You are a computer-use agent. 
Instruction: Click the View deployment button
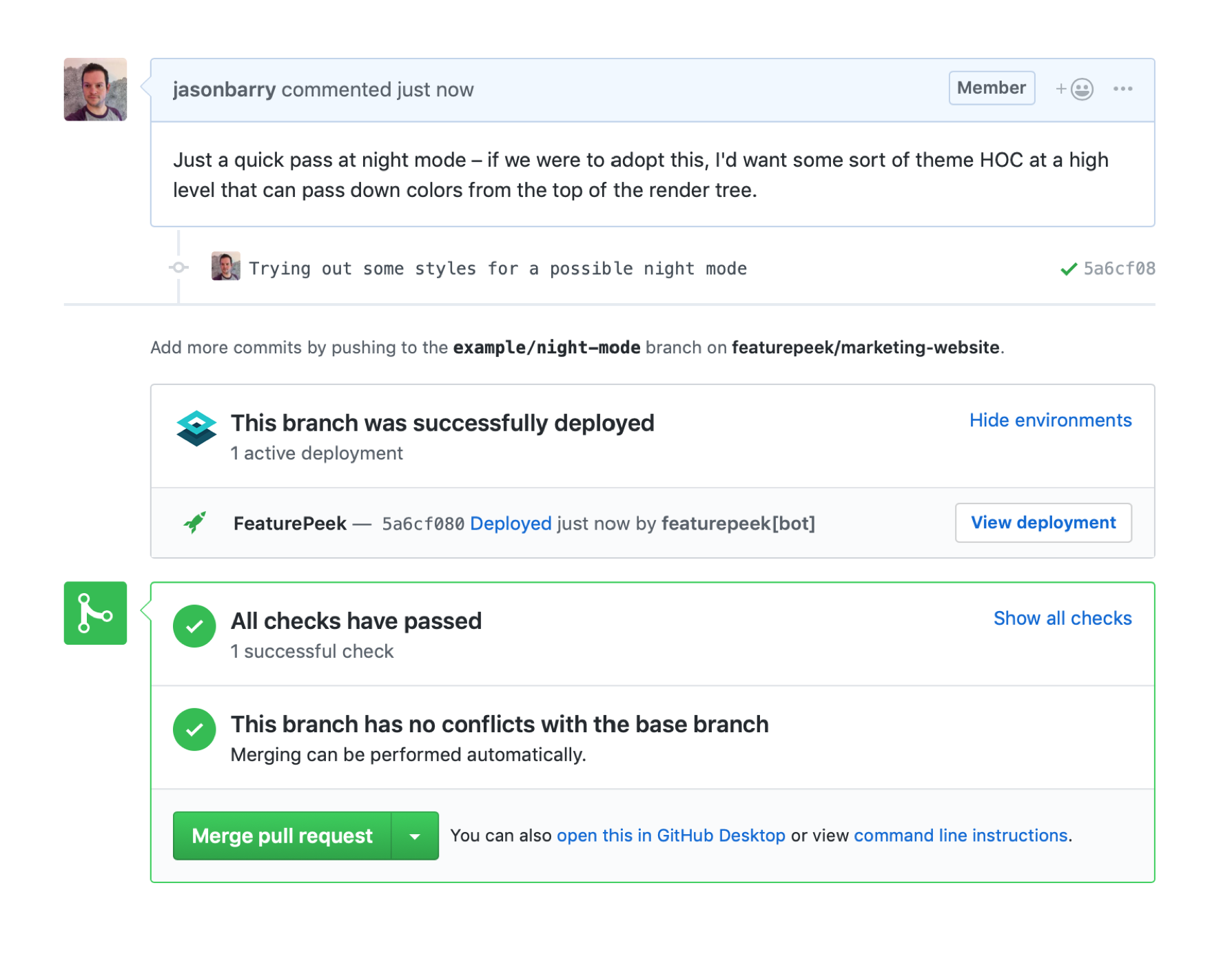pyautogui.click(x=1043, y=523)
